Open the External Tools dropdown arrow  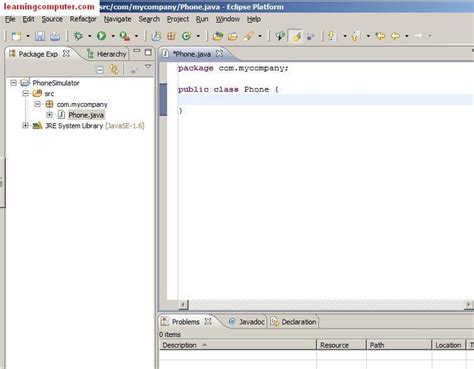(136, 36)
